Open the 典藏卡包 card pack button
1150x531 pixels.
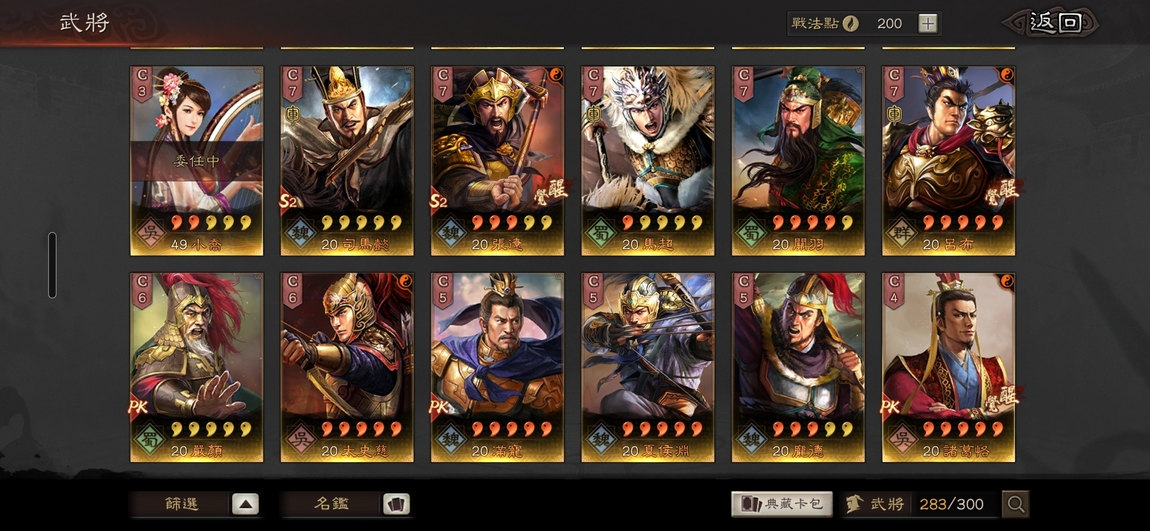tap(782, 504)
